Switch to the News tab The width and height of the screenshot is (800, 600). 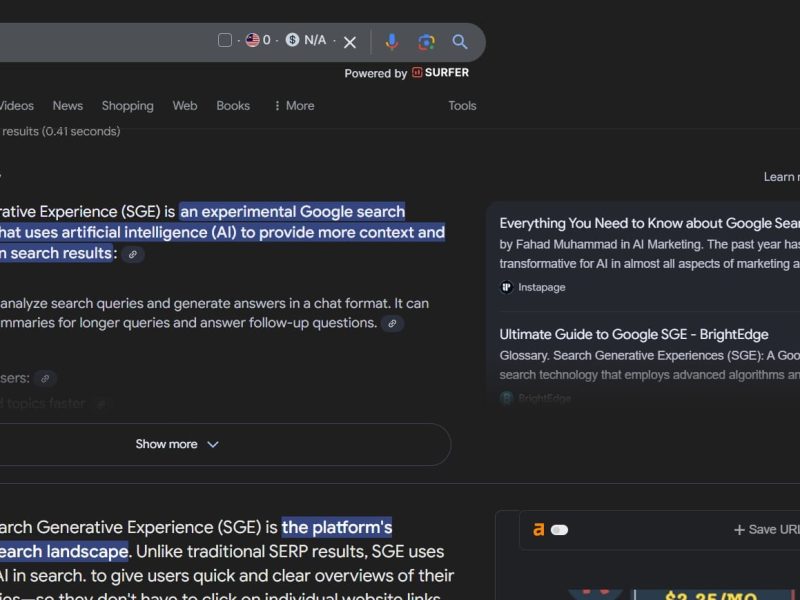click(67, 106)
